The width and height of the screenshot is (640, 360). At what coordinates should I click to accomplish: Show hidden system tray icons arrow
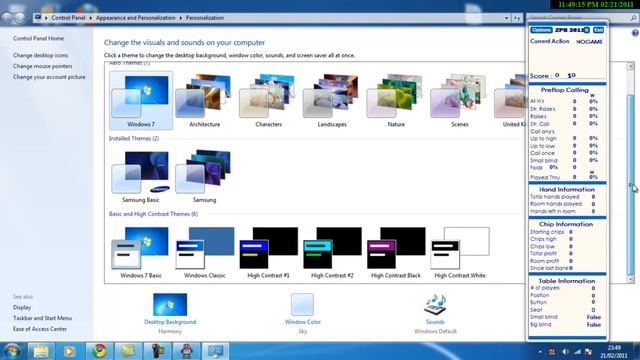click(540, 351)
